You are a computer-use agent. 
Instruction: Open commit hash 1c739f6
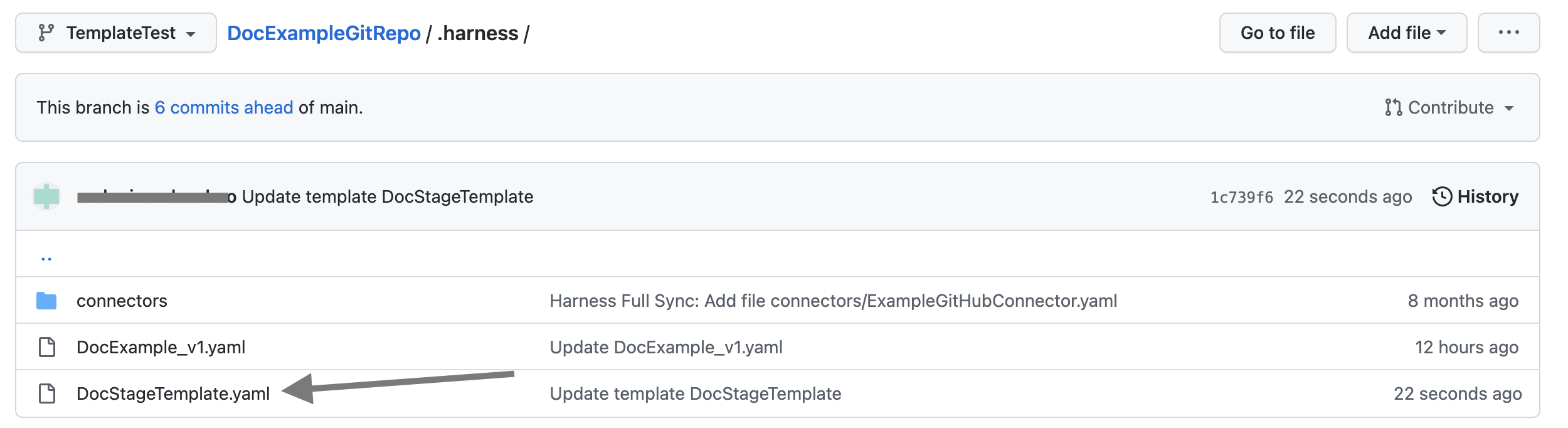click(x=1241, y=198)
